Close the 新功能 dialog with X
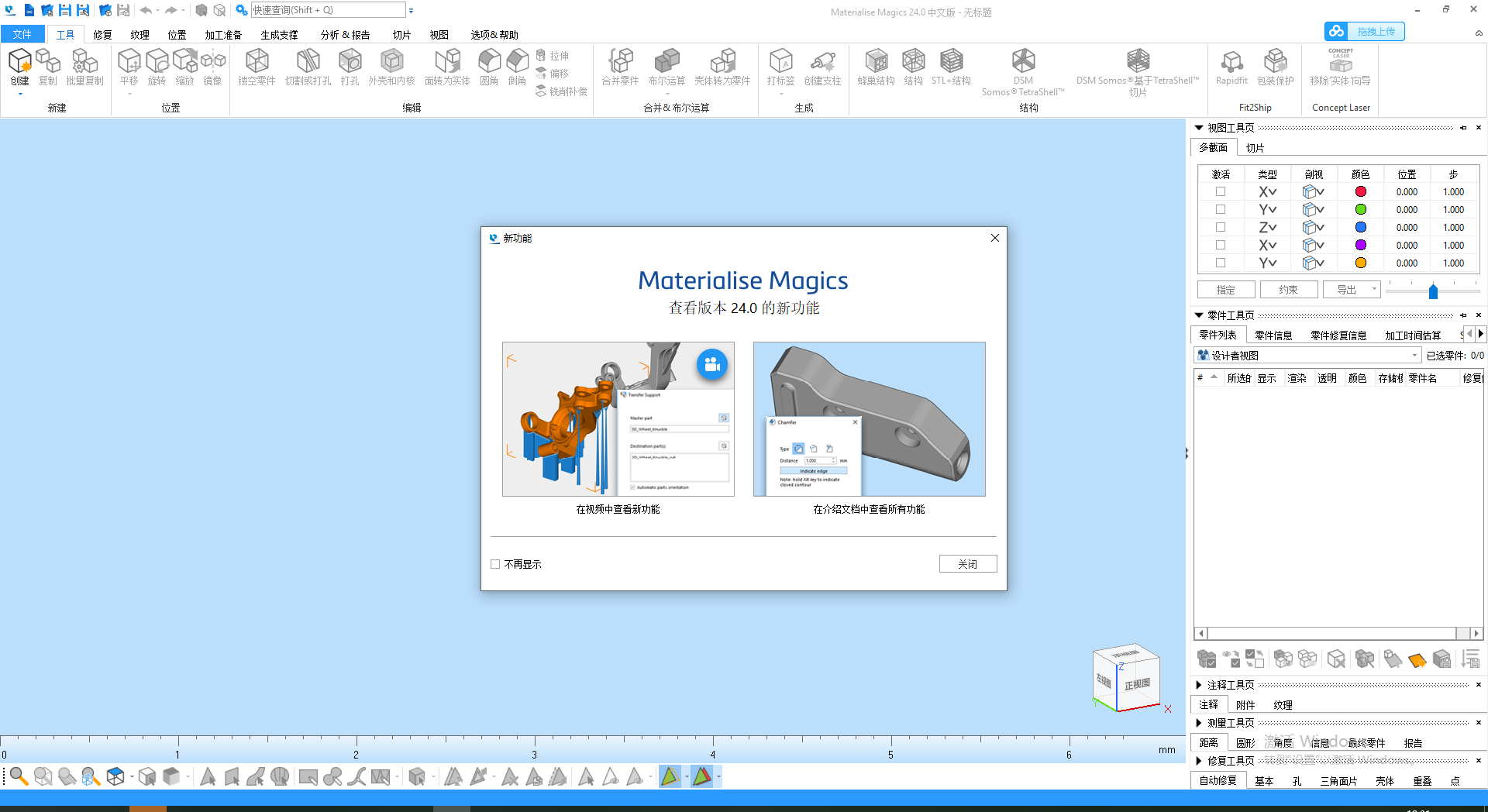Viewport: 1488px width, 812px height. 995,238
